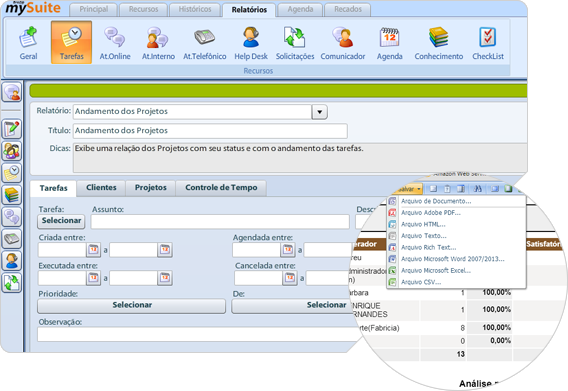
Task: Choose Arquivo Adobe PDF export option
Action: point(430,213)
